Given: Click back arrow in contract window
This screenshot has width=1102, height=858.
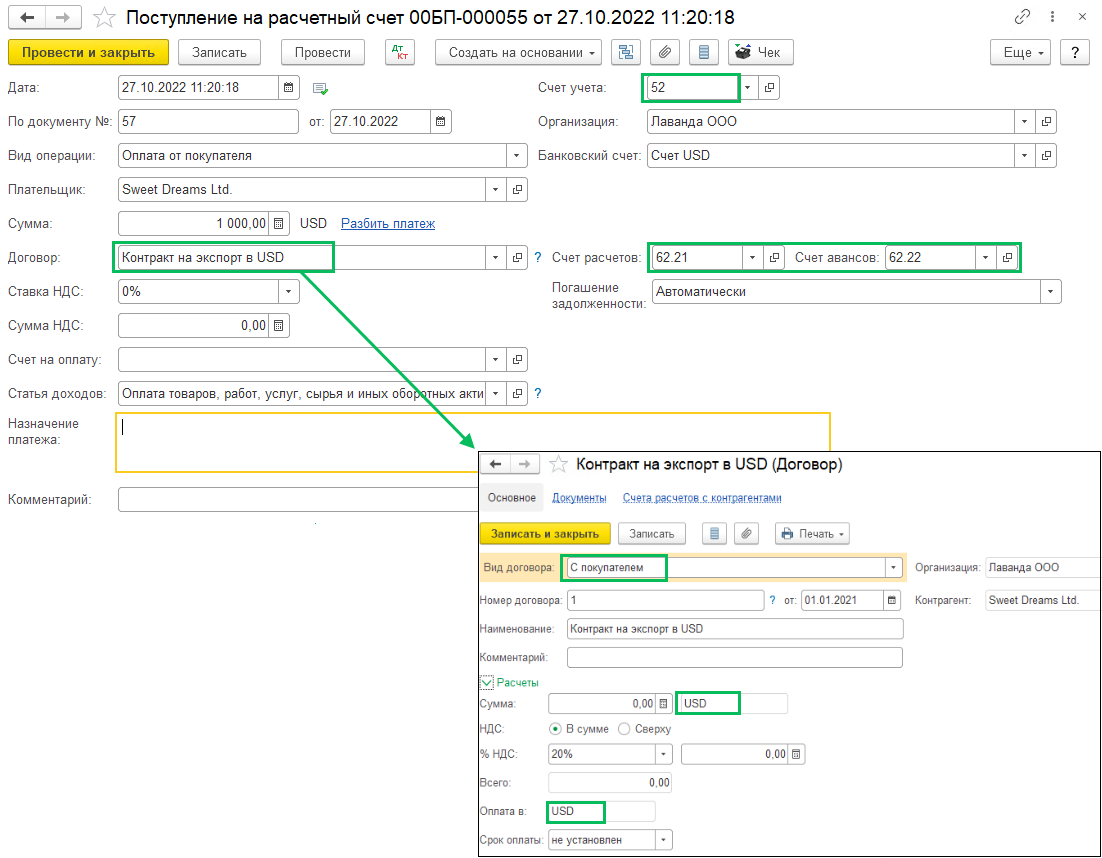Looking at the screenshot, I should (495, 464).
